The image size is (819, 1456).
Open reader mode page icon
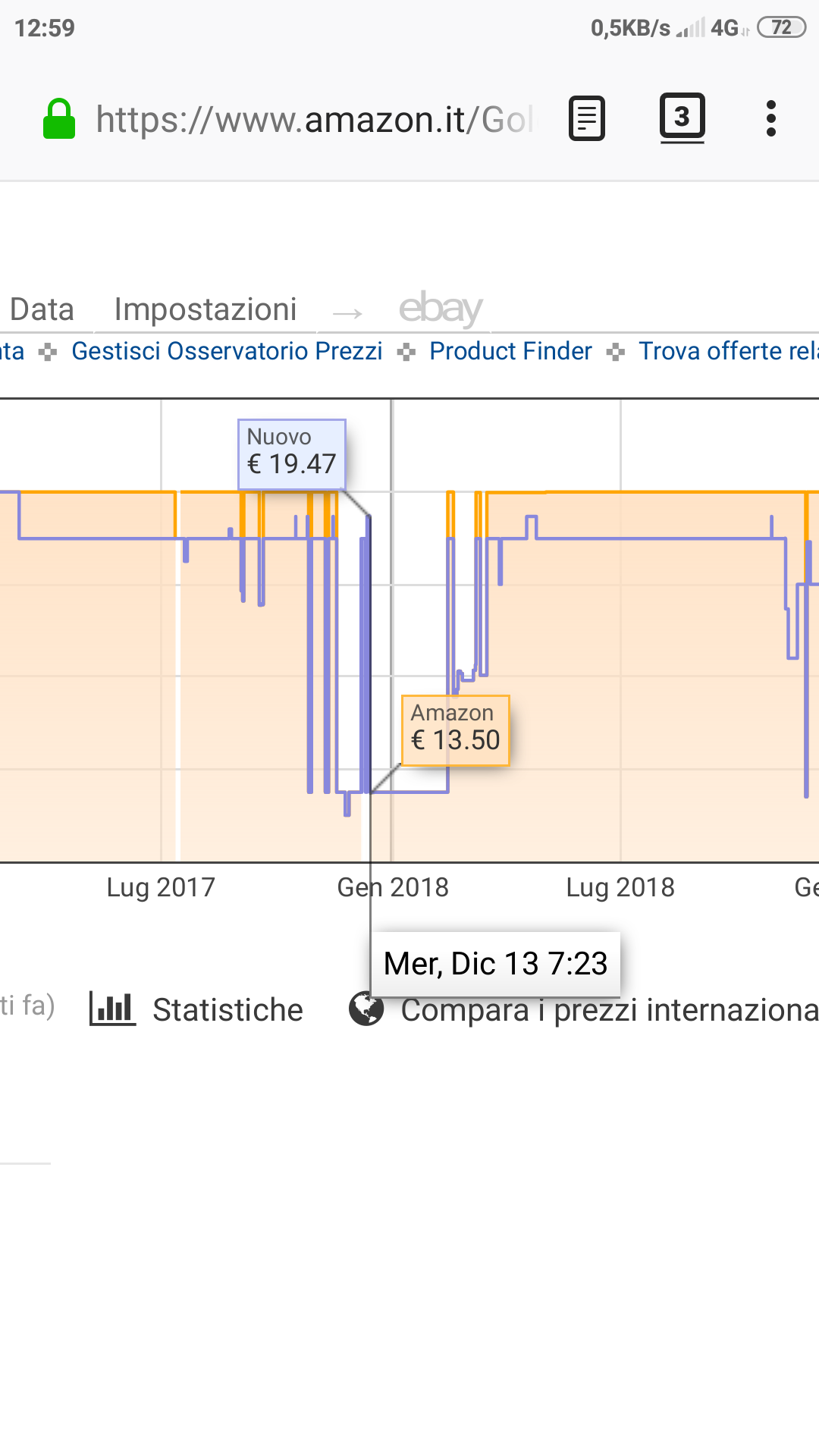coord(587,119)
